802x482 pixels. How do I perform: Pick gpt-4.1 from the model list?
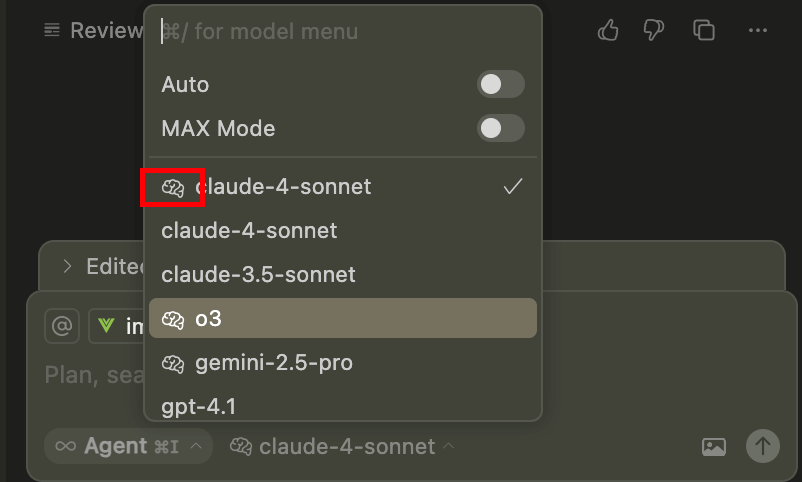(198, 406)
